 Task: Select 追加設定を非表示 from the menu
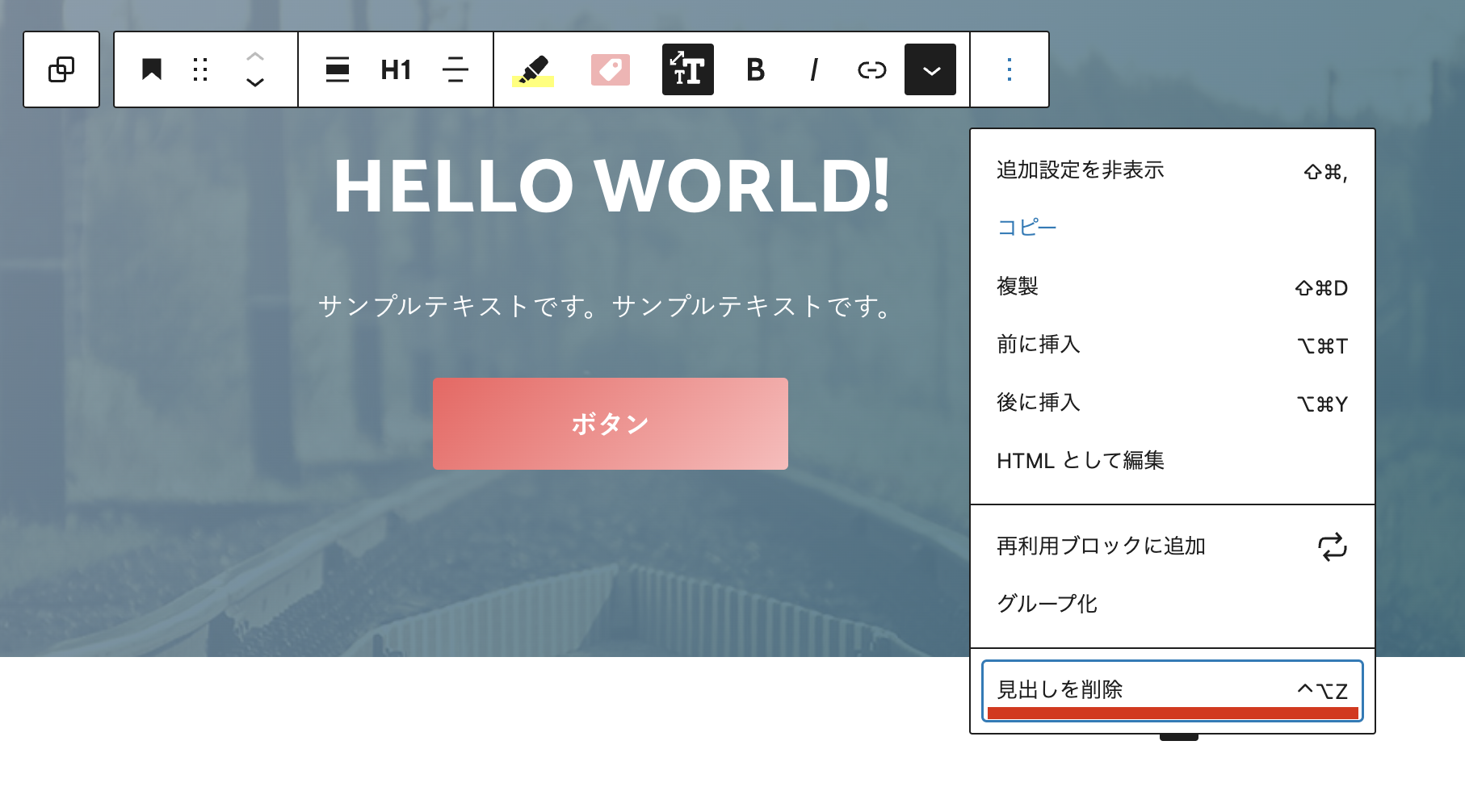point(1080,170)
